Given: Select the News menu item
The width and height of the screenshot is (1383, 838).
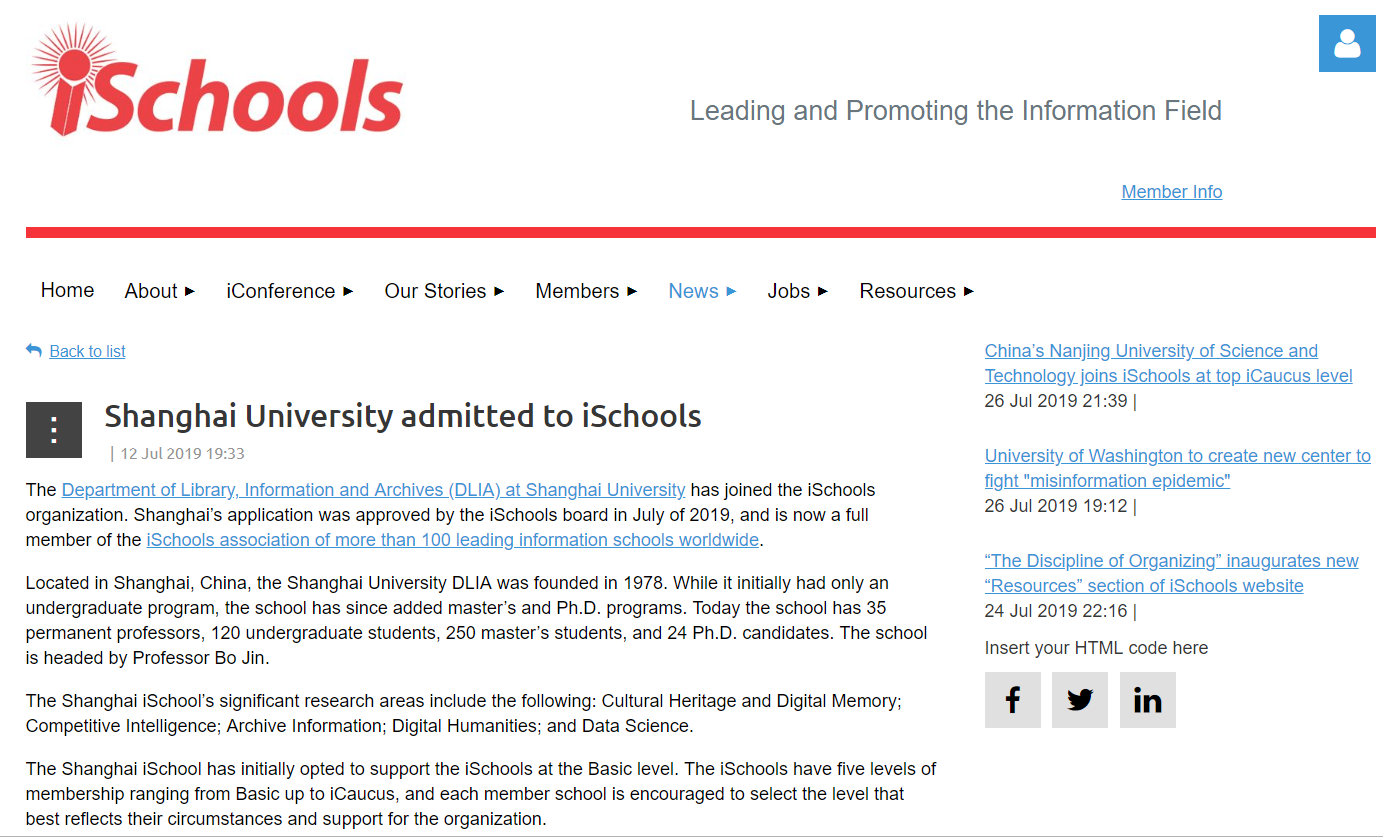Looking at the screenshot, I should 693,291.
